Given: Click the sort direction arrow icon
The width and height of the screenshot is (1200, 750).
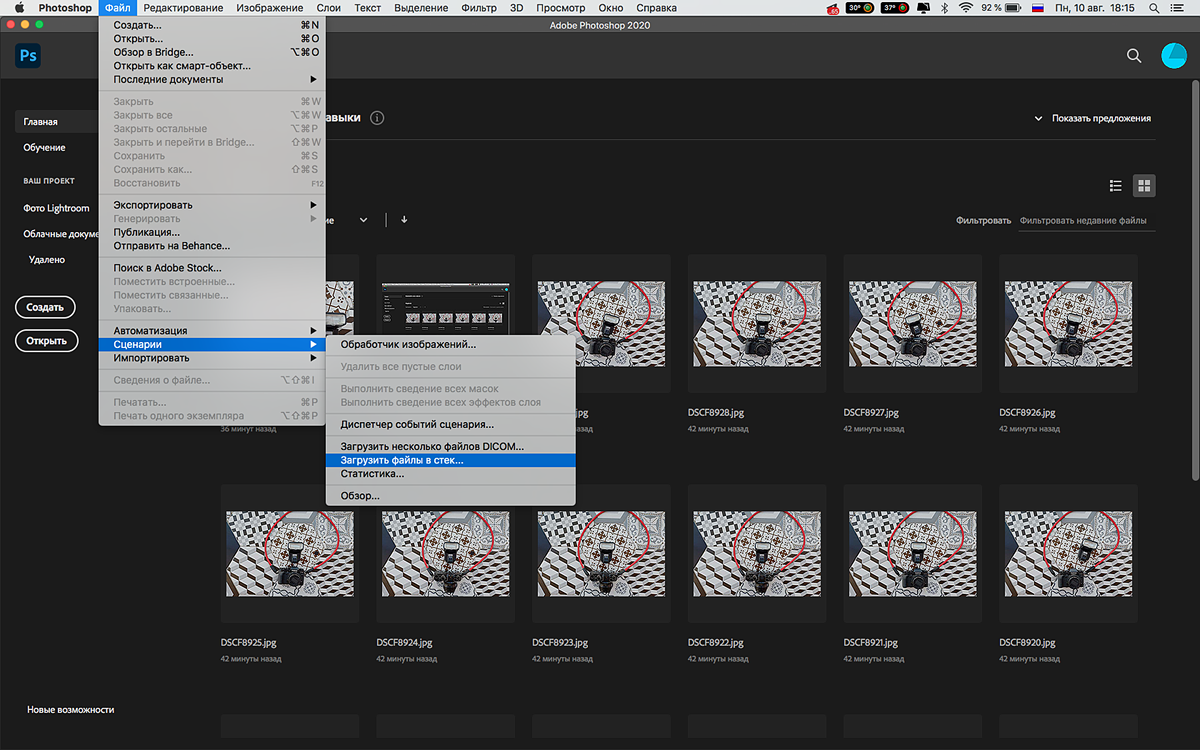Looking at the screenshot, I should click(x=404, y=220).
